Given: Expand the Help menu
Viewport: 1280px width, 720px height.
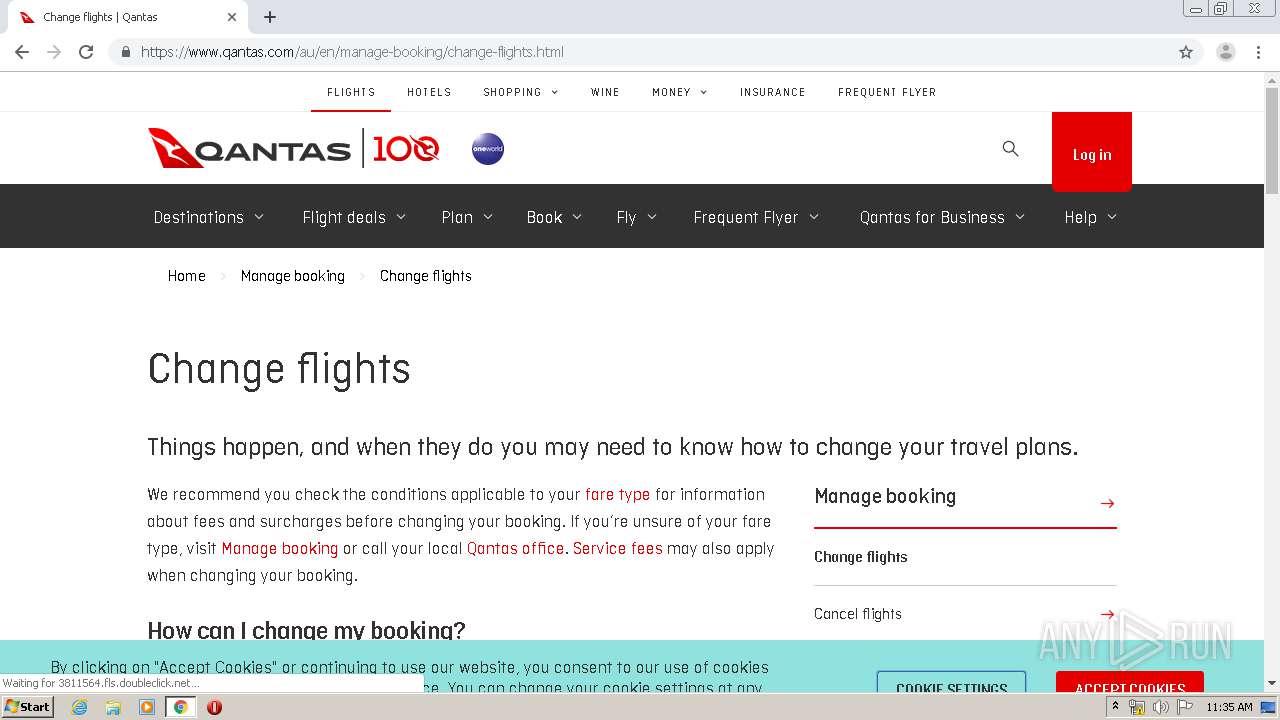Looking at the screenshot, I should 1090,217.
